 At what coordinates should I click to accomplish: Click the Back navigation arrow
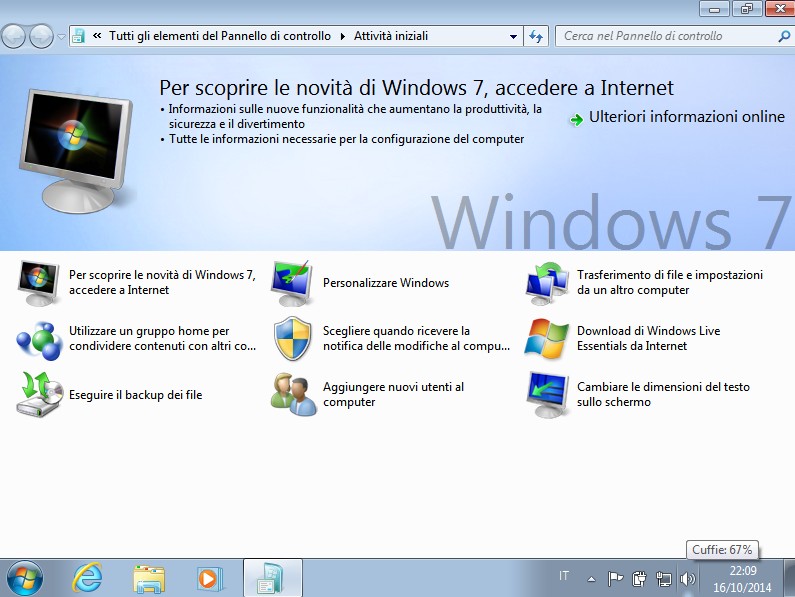click(14, 36)
